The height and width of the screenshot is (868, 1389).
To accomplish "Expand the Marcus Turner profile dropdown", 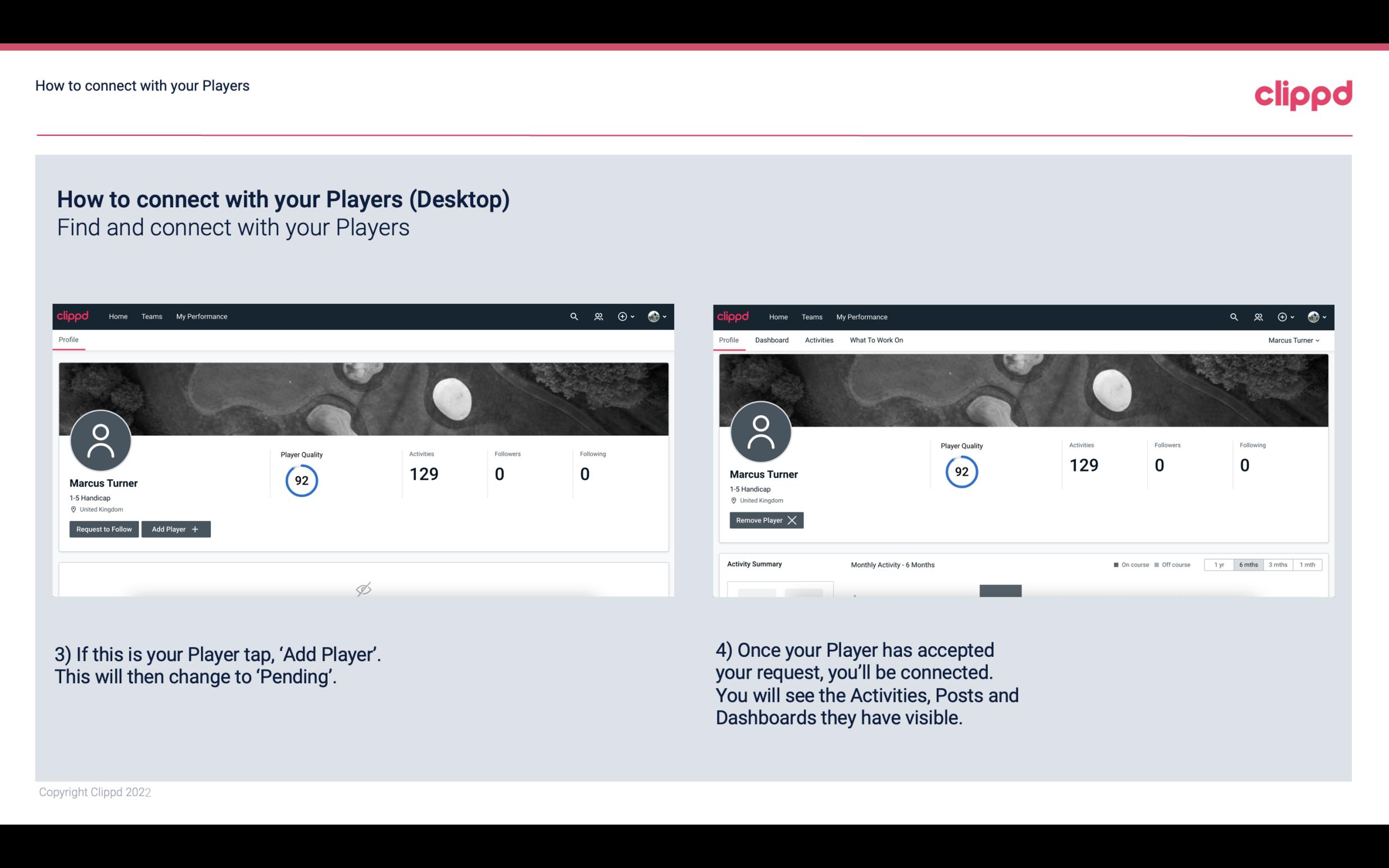I will click(1294, 340).
